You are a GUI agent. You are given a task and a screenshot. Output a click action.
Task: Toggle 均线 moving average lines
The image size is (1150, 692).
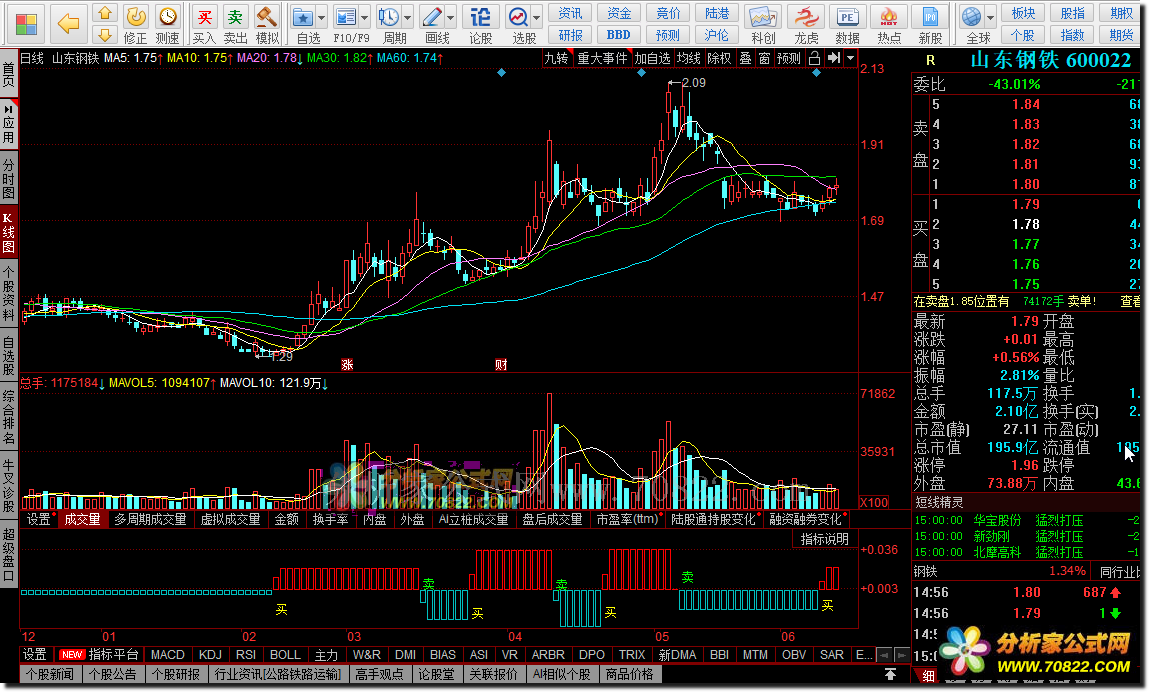pos(689,58)
